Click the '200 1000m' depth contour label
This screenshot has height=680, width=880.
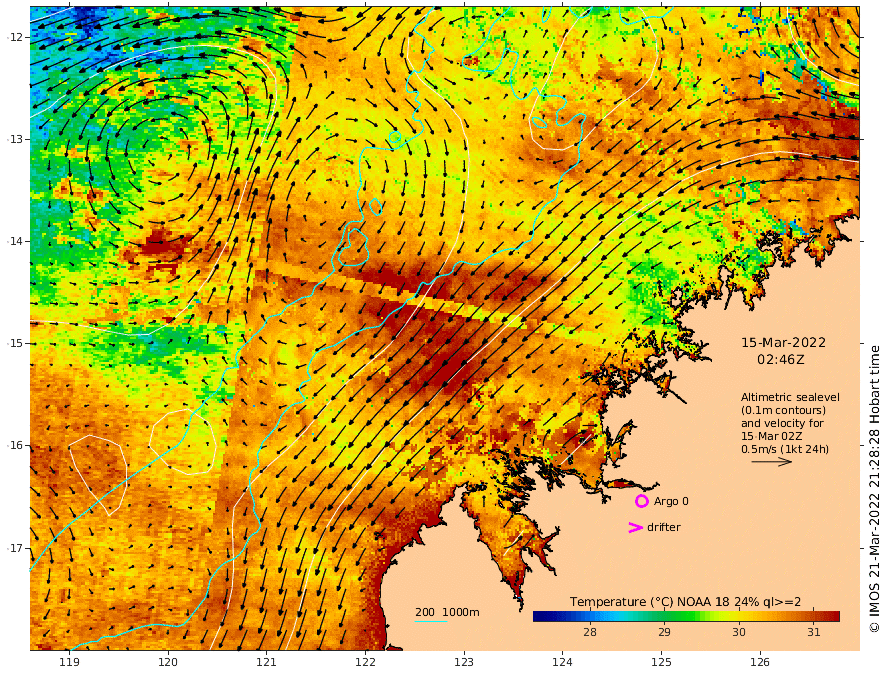[x=447, y=612]
